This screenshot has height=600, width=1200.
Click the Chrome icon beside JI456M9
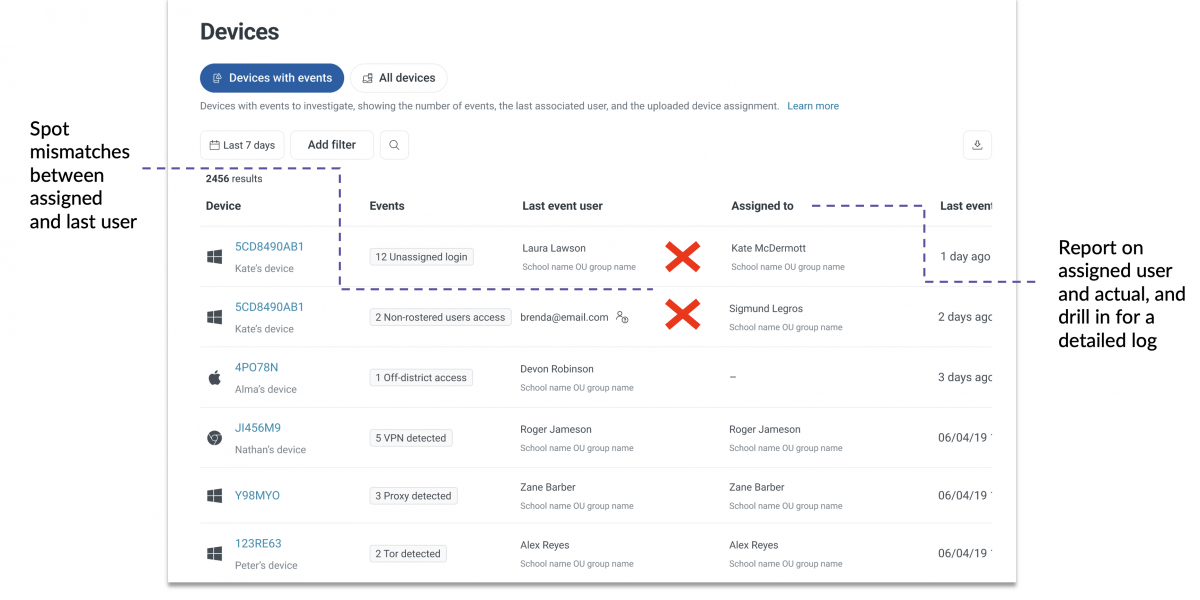214,438
